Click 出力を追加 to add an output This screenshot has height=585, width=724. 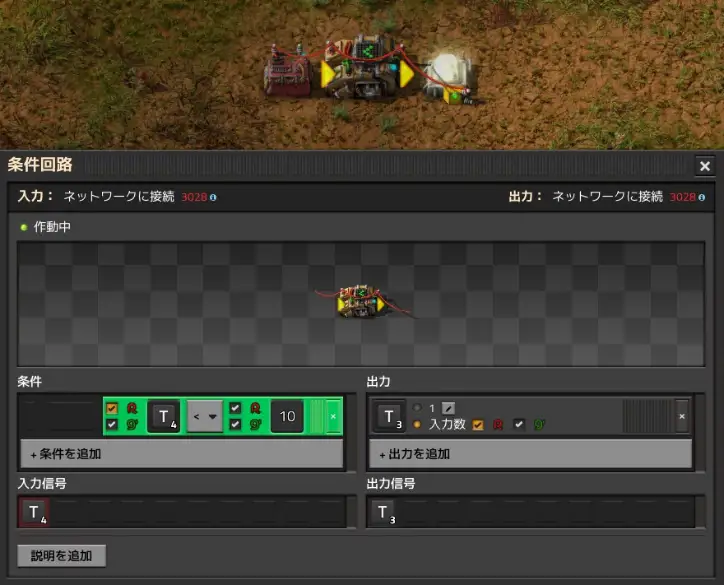[x=529, y=454]
